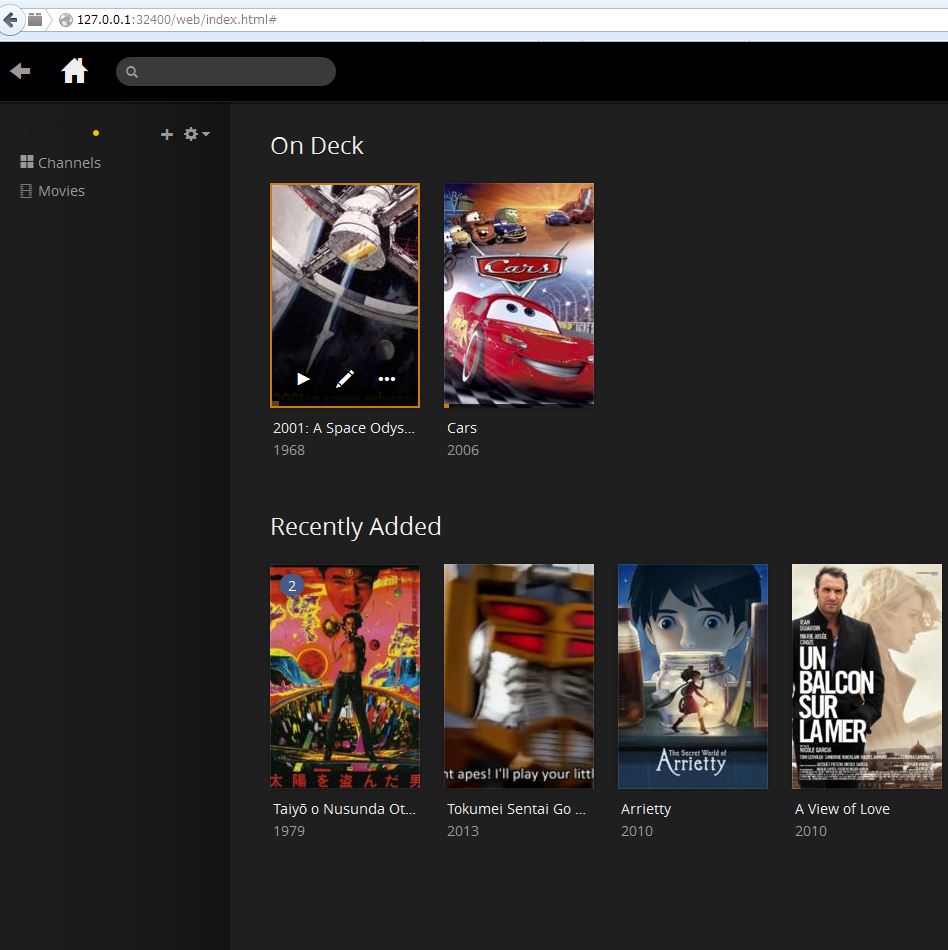Play 2001: A Space Odyssey
Image resolution: width=948 pixels, height=950 pixels.
pyautogui.click(x=303, y=379)
